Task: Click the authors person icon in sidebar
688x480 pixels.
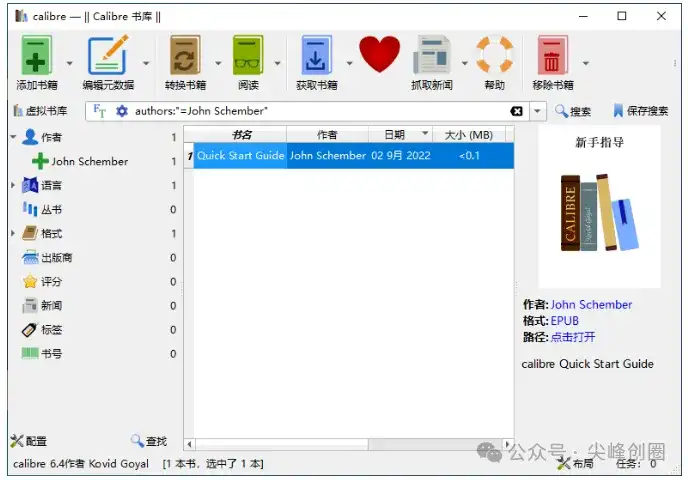Action: click(30, 137)
